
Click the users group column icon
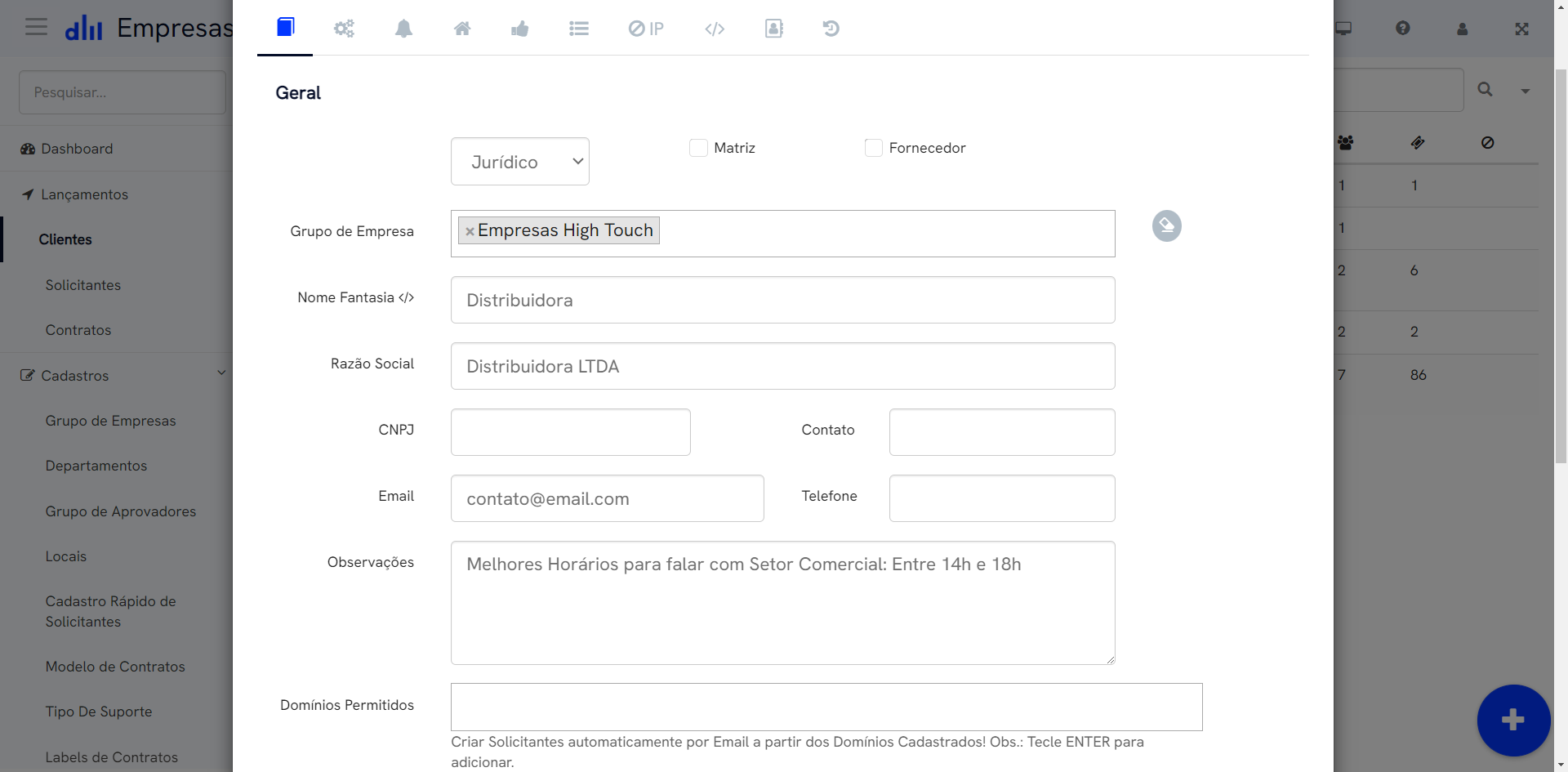click(1346, 143)
